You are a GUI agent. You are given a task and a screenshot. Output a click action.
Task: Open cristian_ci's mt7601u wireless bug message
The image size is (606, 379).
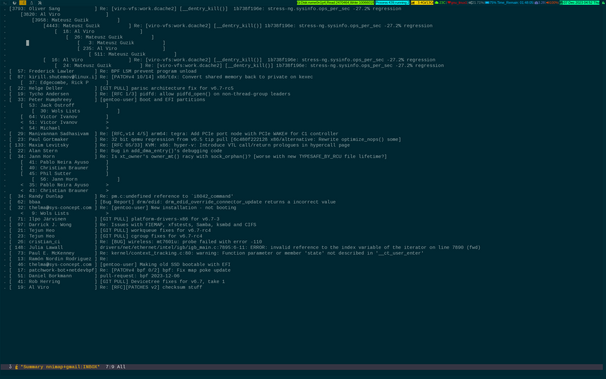135,242
